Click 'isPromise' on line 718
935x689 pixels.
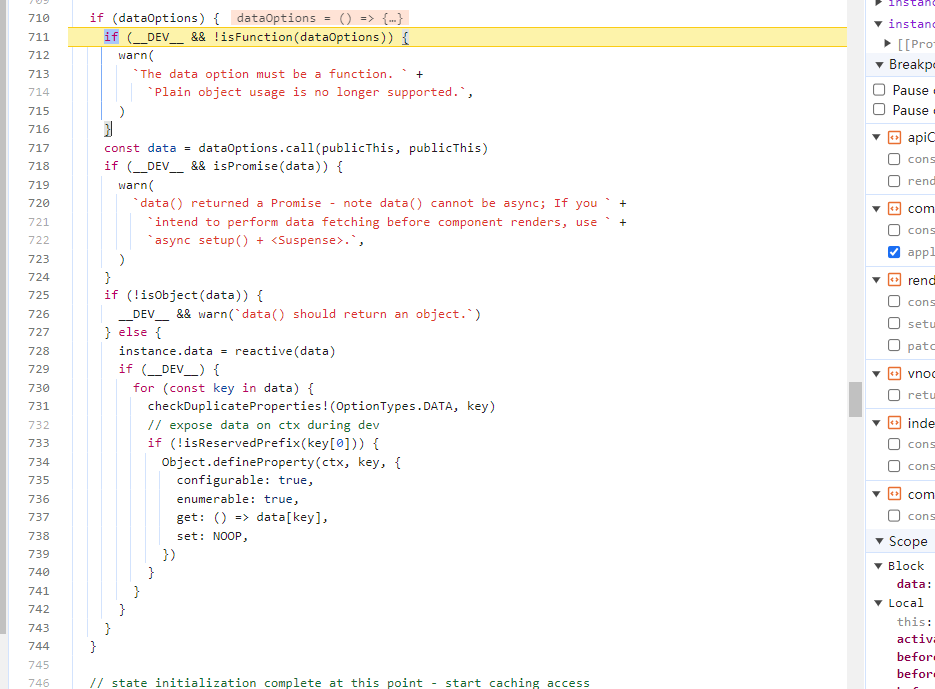point(246,166)
